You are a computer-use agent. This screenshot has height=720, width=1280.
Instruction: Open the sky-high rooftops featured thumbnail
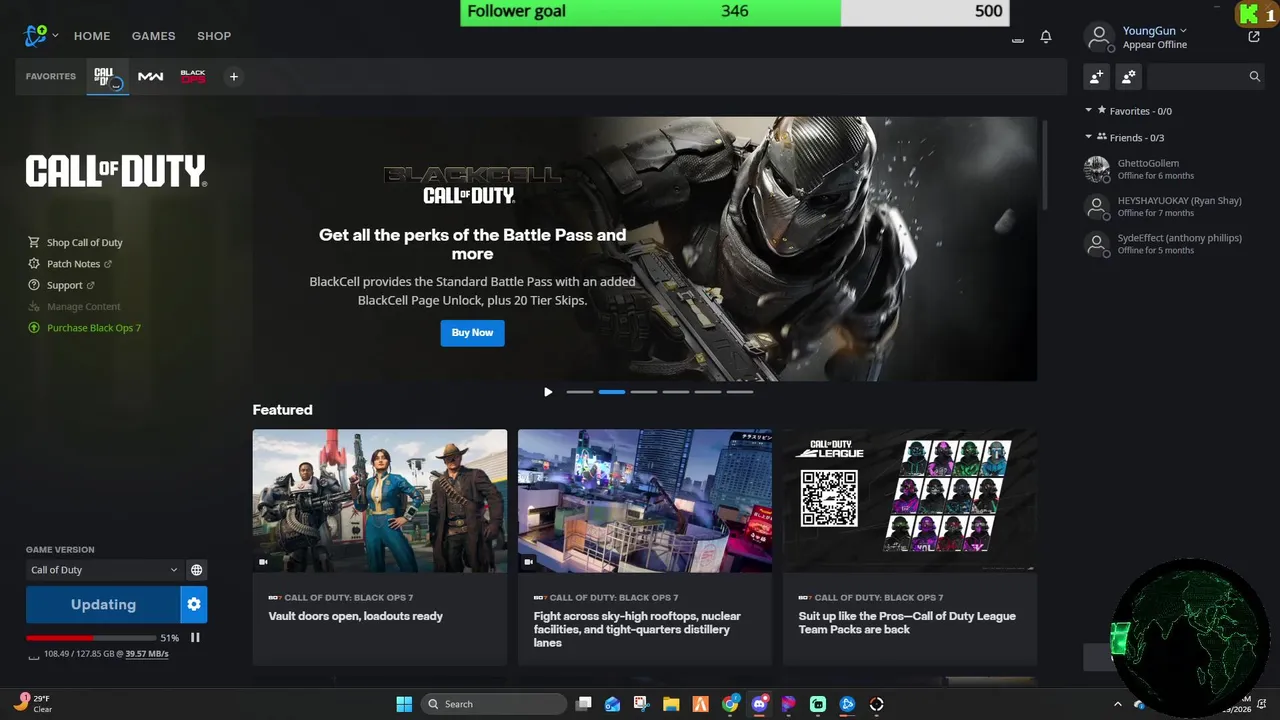pyautogui.click(x=645, y=501)
